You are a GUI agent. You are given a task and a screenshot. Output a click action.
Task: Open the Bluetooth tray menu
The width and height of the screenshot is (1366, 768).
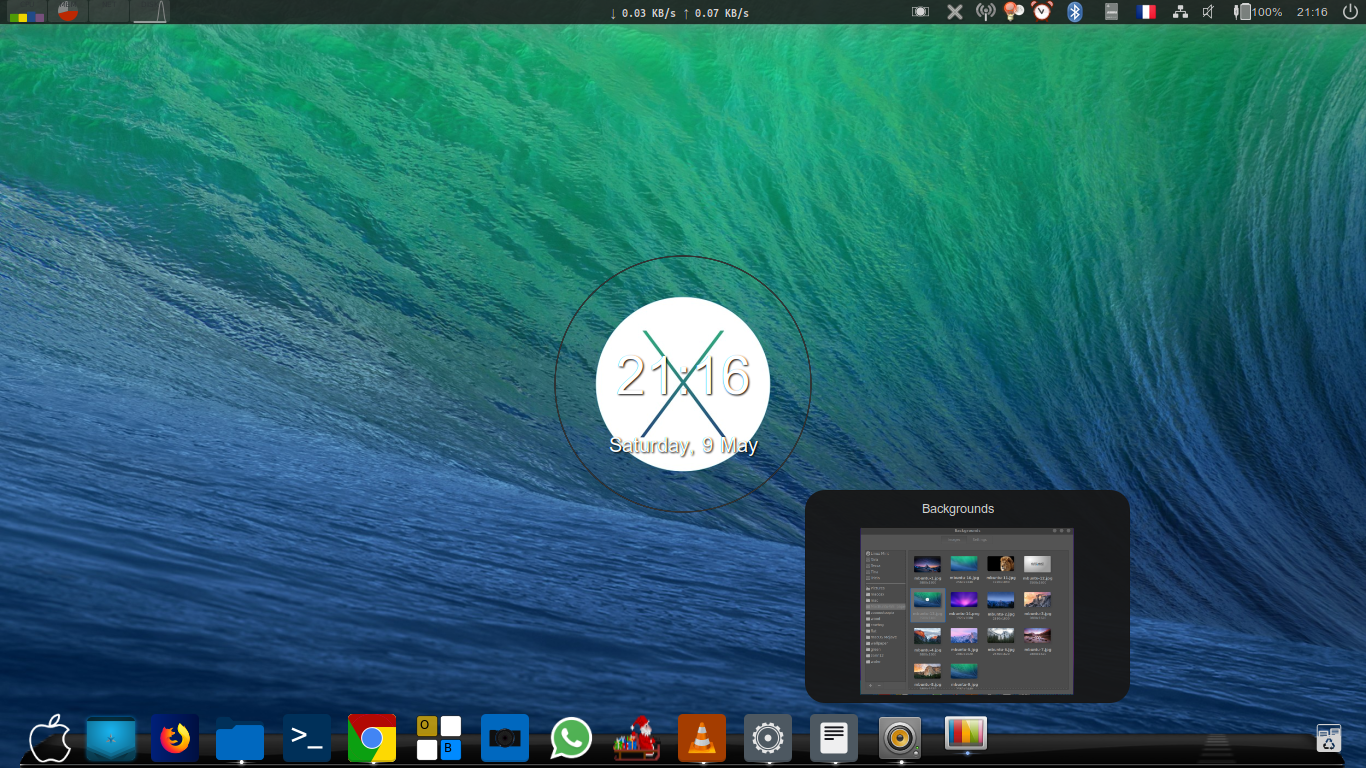point(1075,12)
